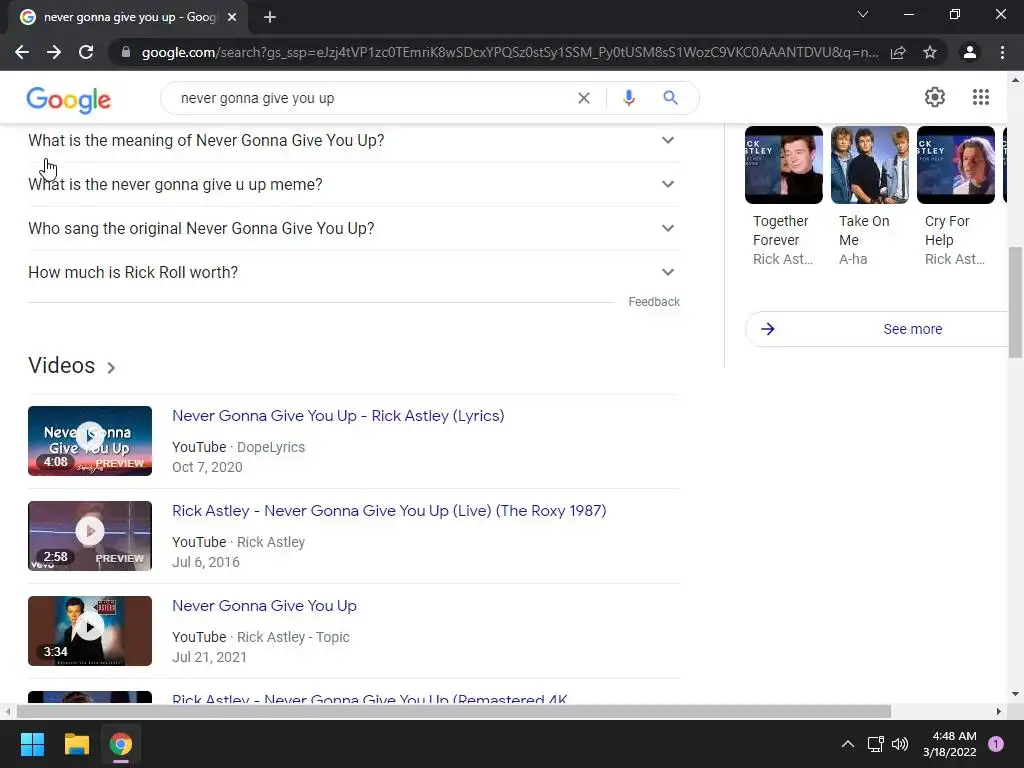Click scroll left arrow on horizontal scrollbar
Image resolution: width=1024 pixels, height=768 pixels.
point(8,711)
